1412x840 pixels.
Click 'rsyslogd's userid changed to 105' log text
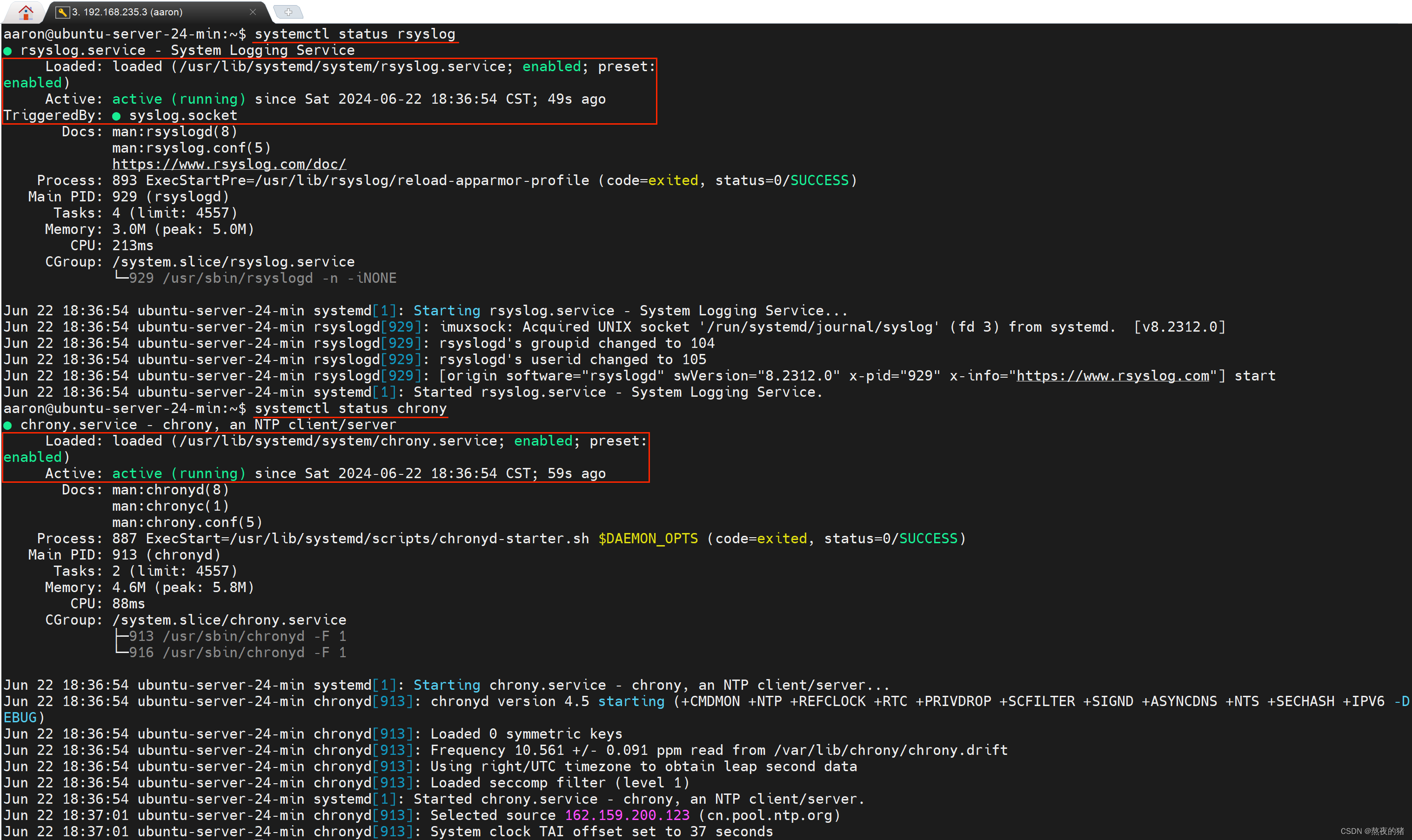pyautogui.click(x=572, y=360)
